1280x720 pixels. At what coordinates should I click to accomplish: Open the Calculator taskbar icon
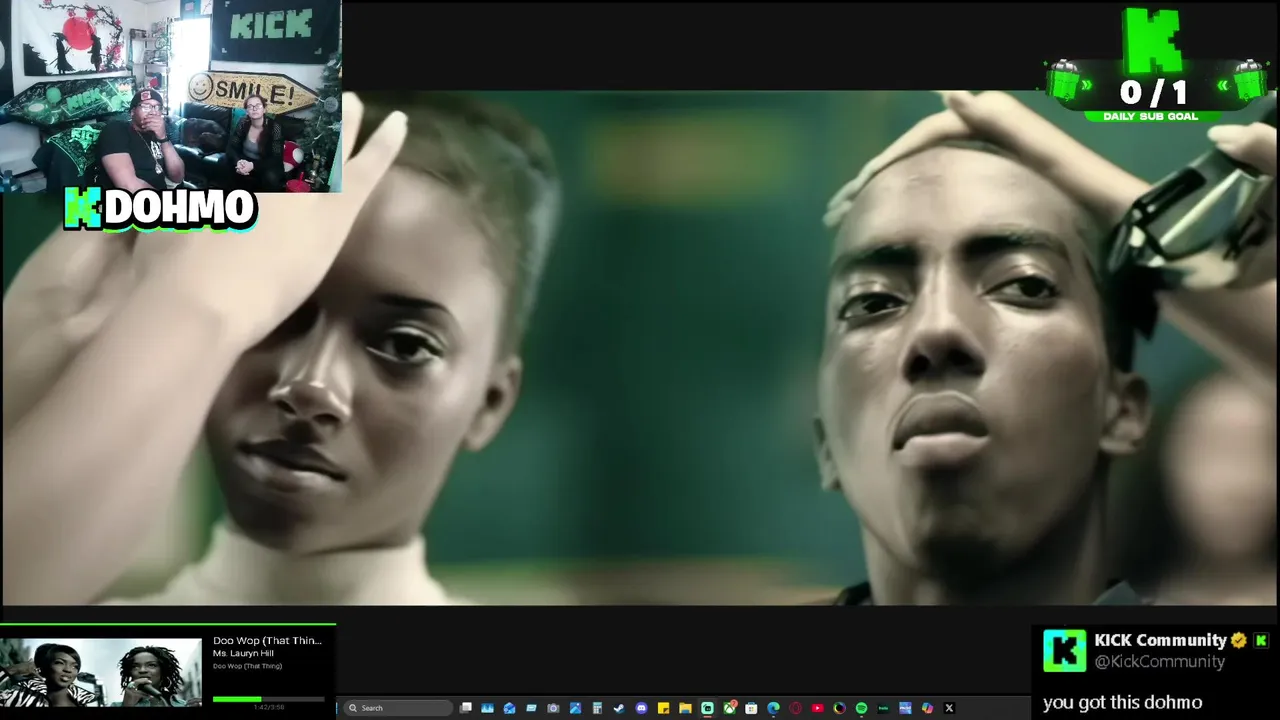click(x=597, y=708)
